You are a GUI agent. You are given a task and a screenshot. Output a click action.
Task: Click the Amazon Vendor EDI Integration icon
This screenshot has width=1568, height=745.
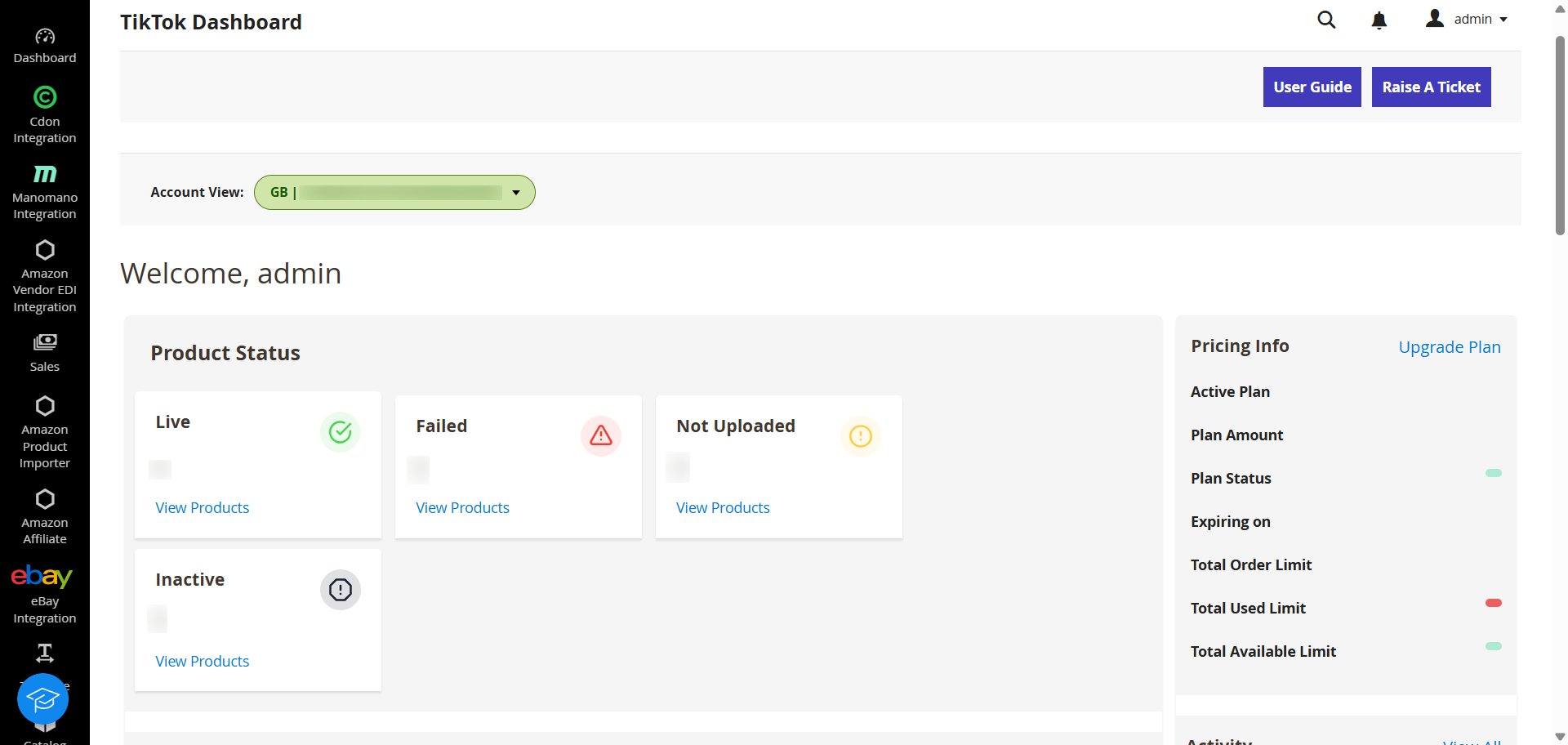coord(45,250)
